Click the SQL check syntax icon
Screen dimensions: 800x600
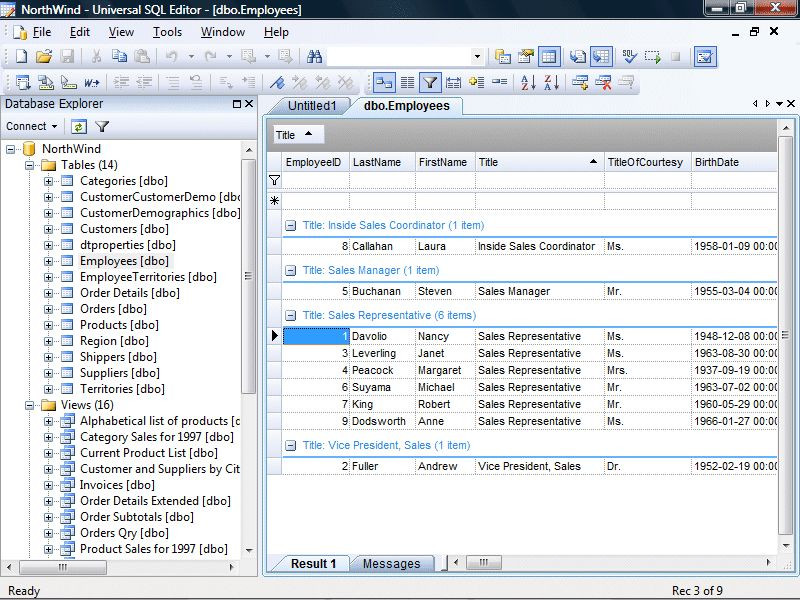pos(629,56)
